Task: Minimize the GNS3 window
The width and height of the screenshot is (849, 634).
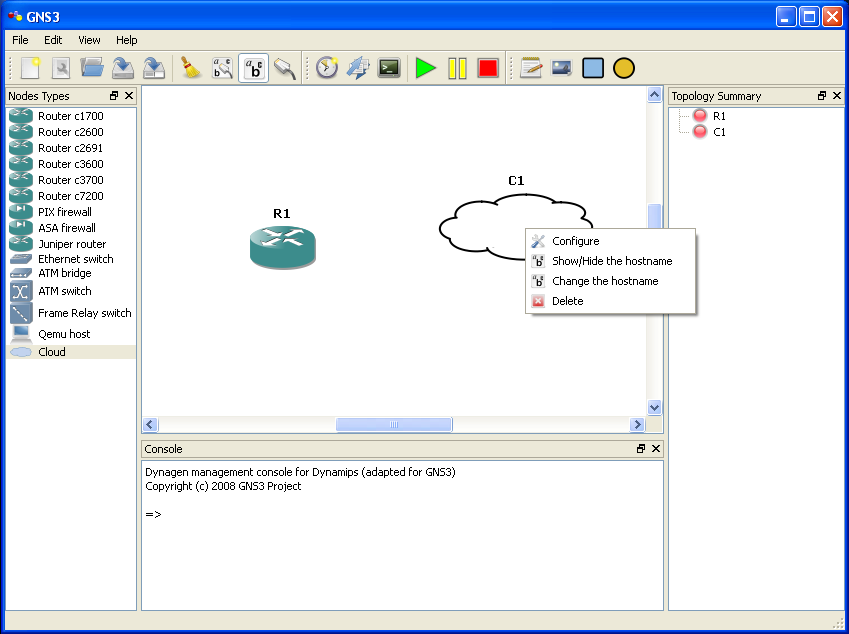Action: (786, 17)
